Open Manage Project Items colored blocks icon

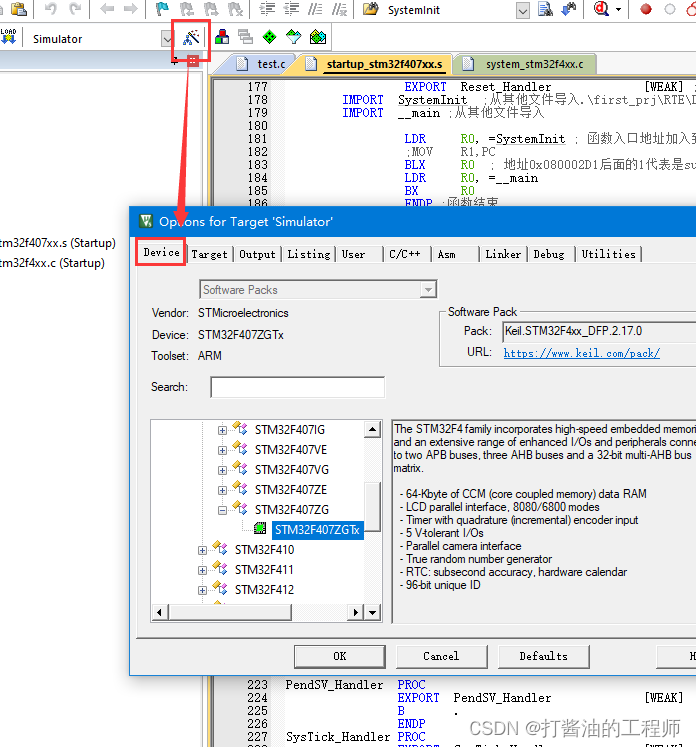click(222, 37)
